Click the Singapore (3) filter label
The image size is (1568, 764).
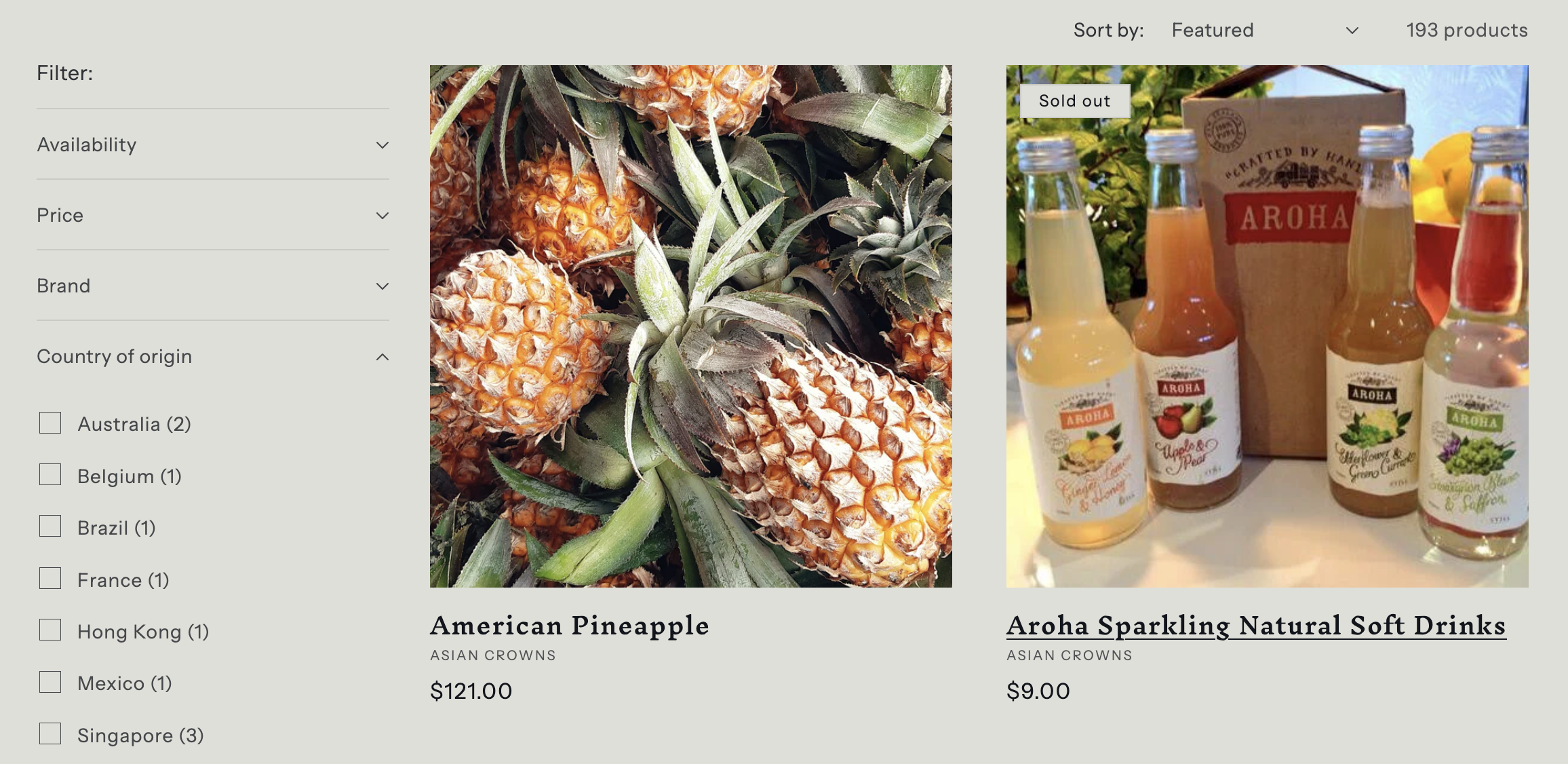coord(140,736)
